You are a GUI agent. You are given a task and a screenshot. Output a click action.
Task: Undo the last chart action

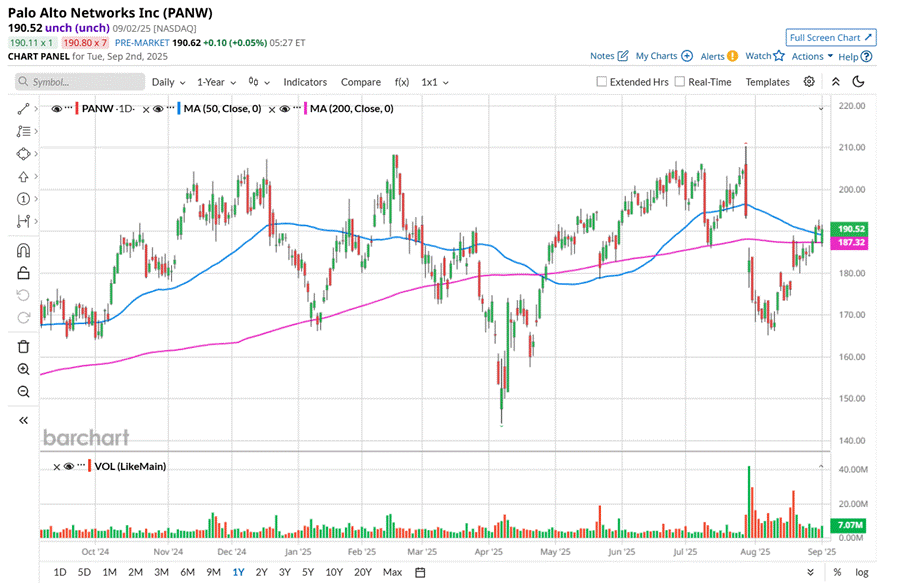coord(23,295)
